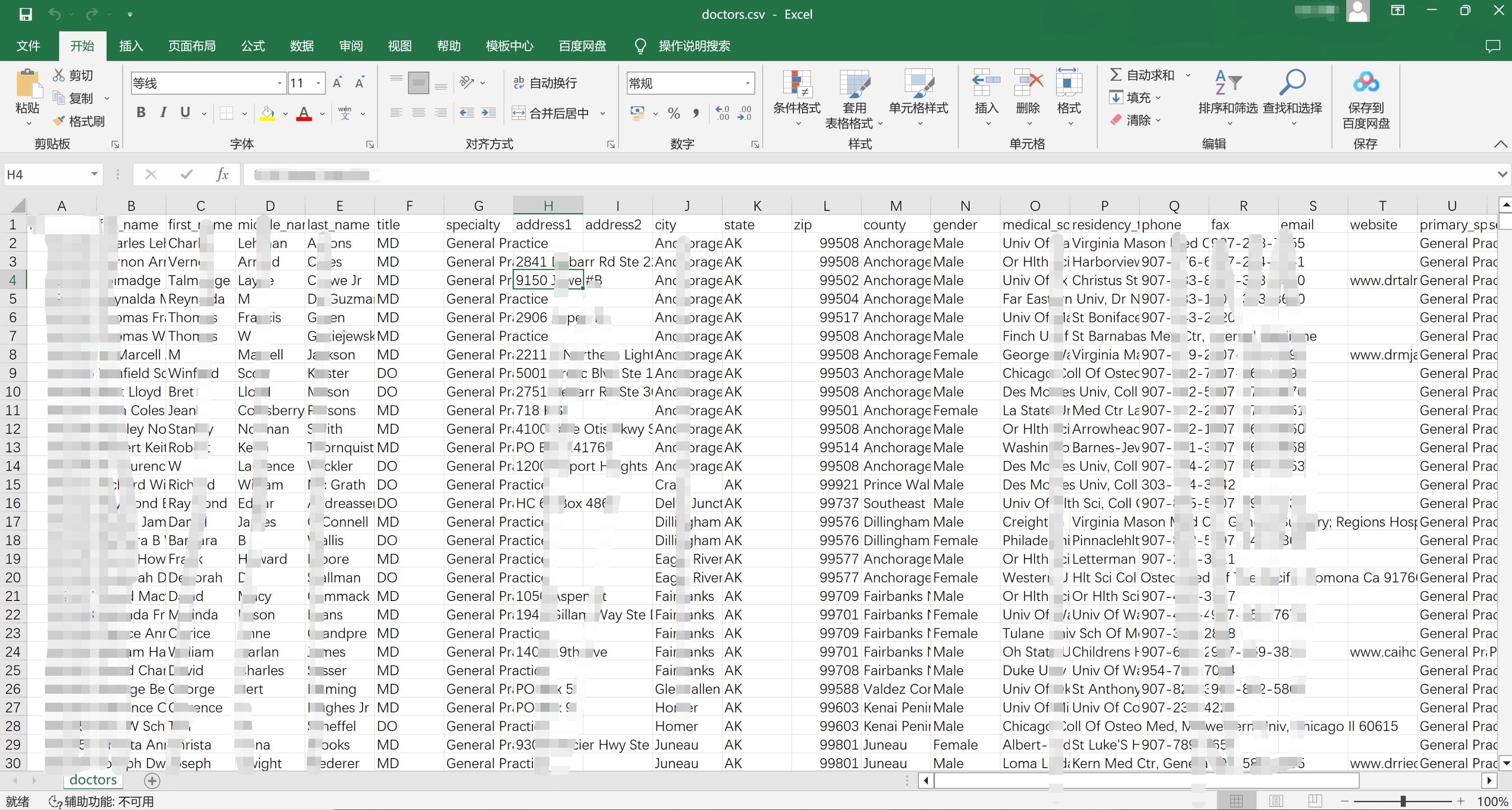Open the File (文件) tab
The width and height of the screenshot is (1512, 810).
click(x=28, y=46)
